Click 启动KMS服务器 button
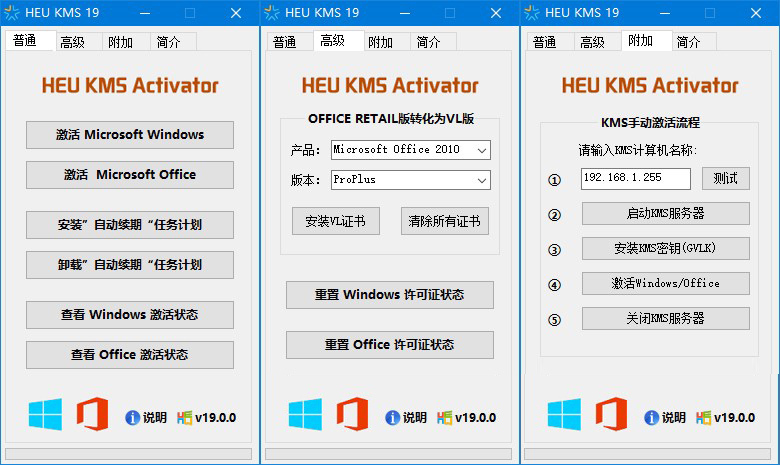 pyautogui.click(x=666, y=213)
